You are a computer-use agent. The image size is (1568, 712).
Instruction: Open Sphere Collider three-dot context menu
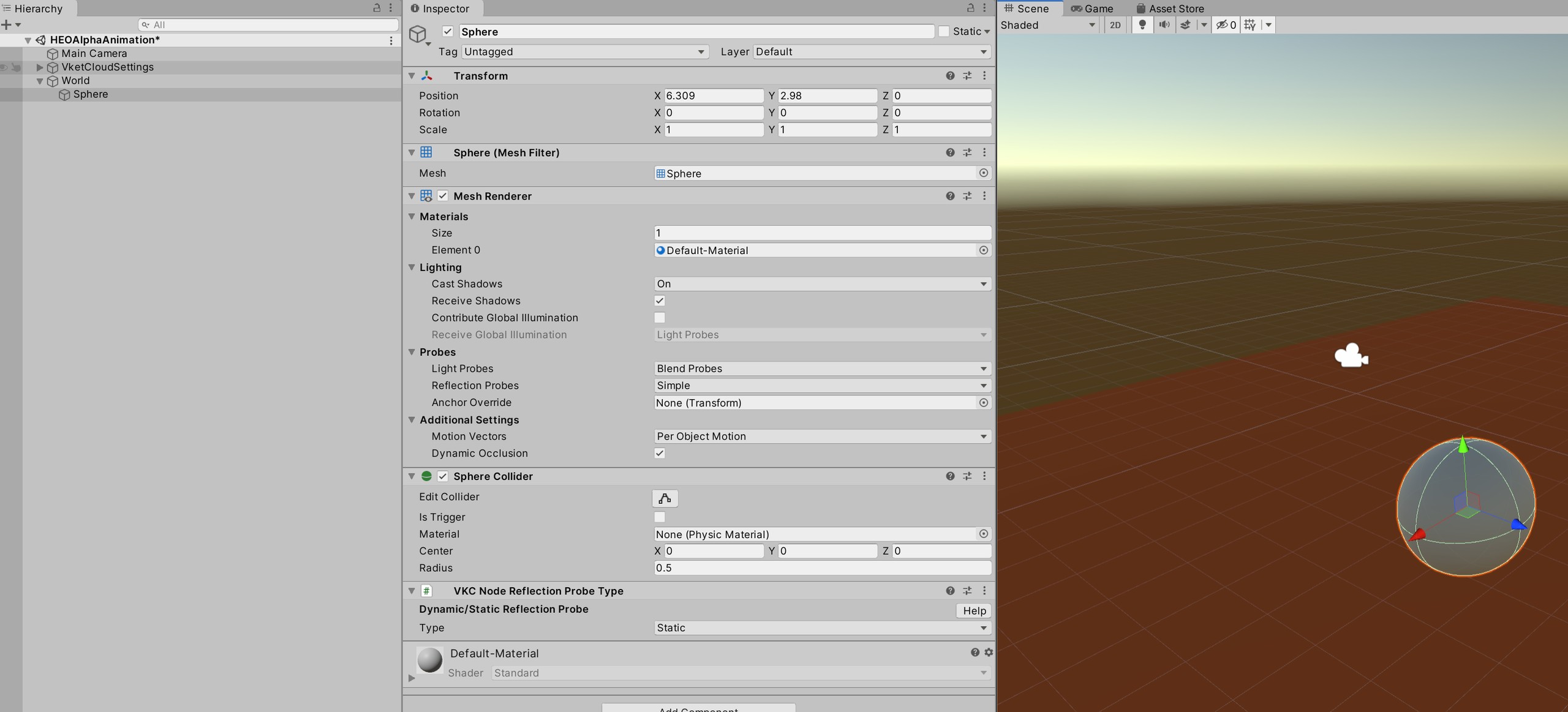984,476
